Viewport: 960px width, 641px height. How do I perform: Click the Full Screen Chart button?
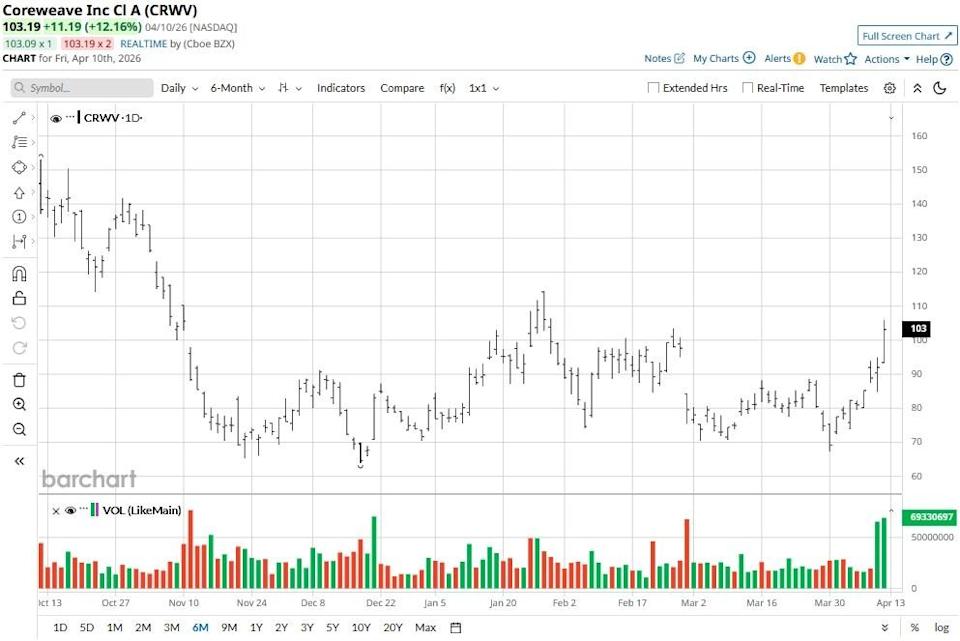point(905,35)
